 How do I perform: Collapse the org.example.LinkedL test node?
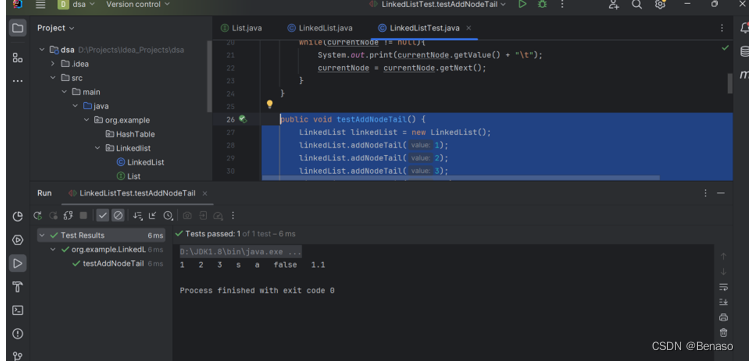[53, 249]
